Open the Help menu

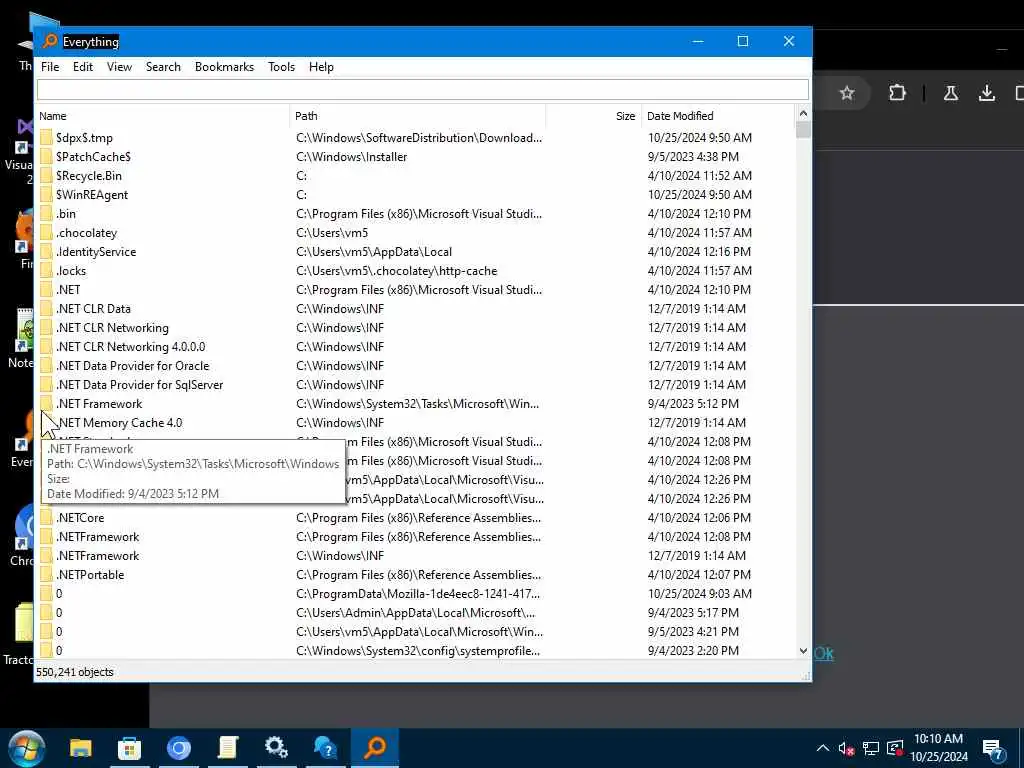[321, 67]
